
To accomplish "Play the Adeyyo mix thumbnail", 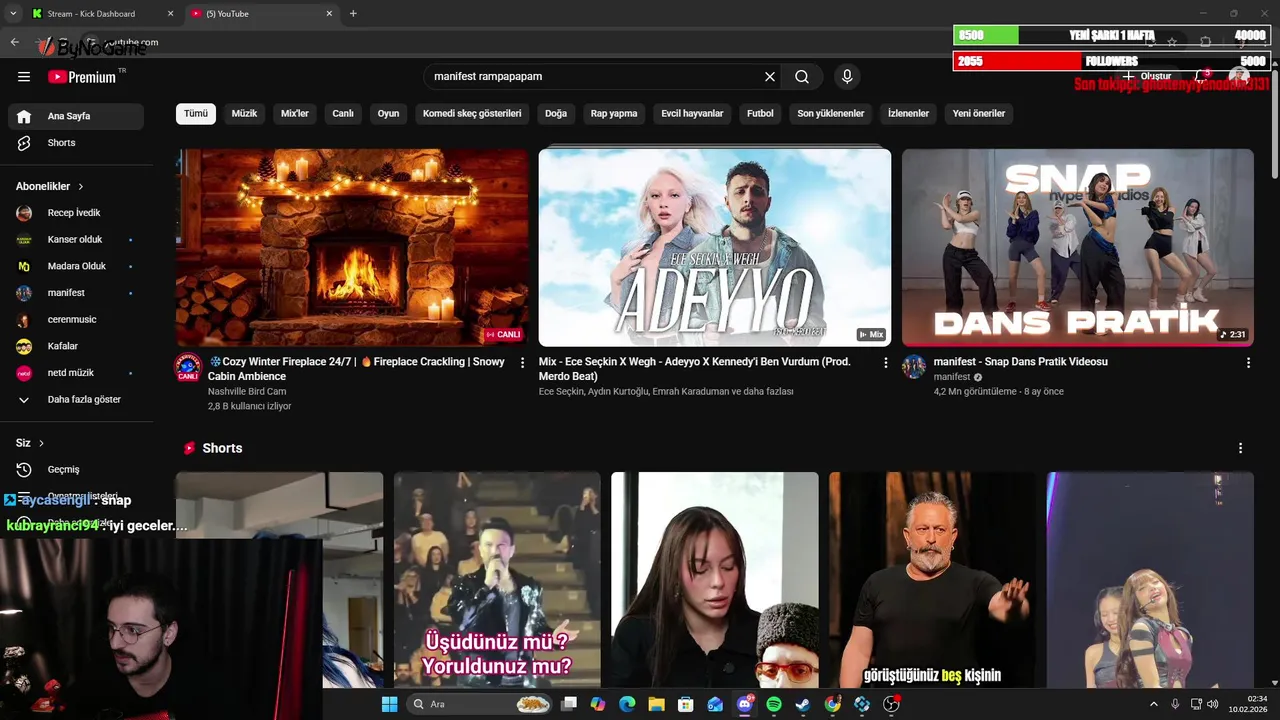I will tap(715, 247).
